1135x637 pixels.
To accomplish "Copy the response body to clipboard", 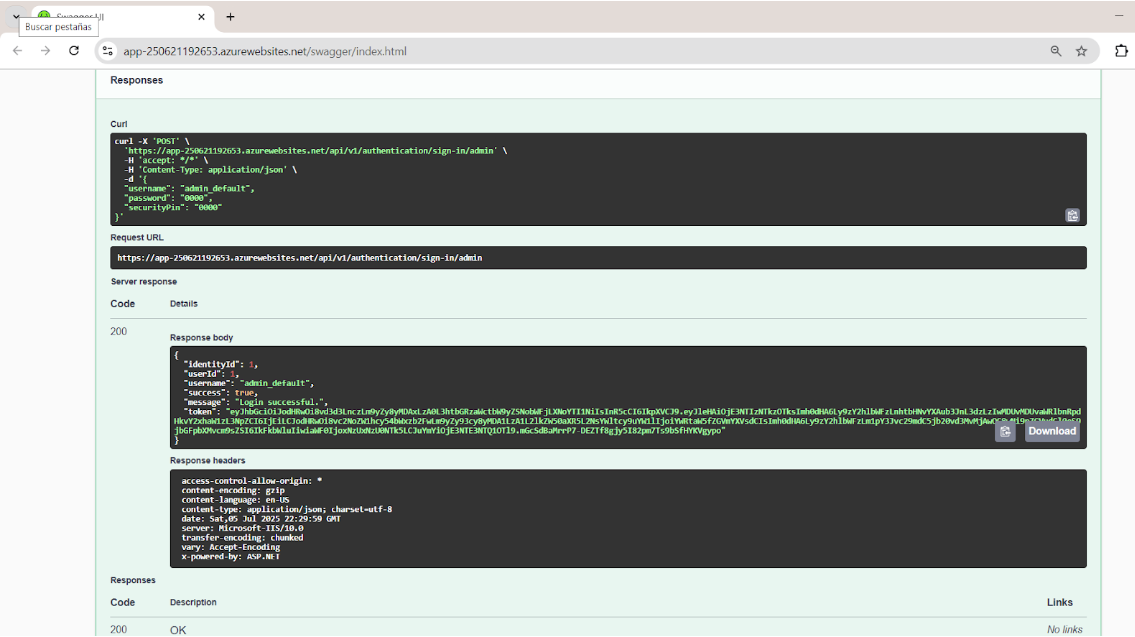I will coord(1005,431).
